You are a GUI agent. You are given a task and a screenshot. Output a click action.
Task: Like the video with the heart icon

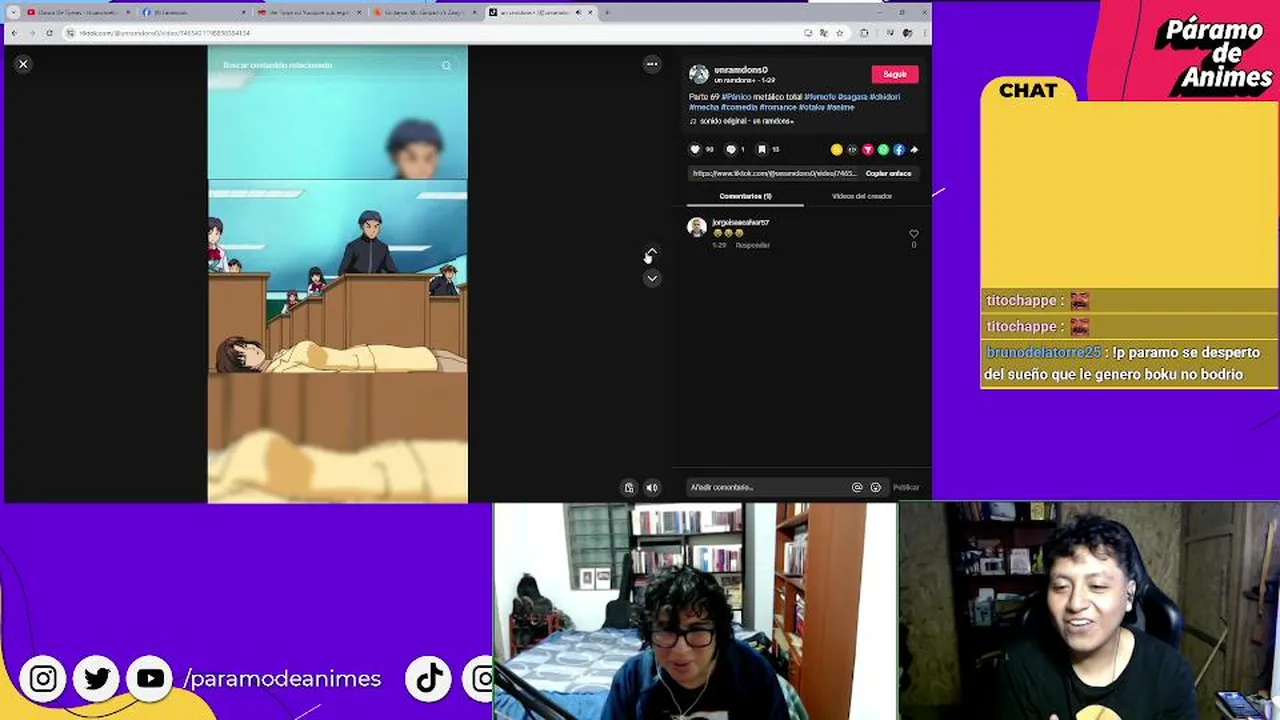[696, 150]
